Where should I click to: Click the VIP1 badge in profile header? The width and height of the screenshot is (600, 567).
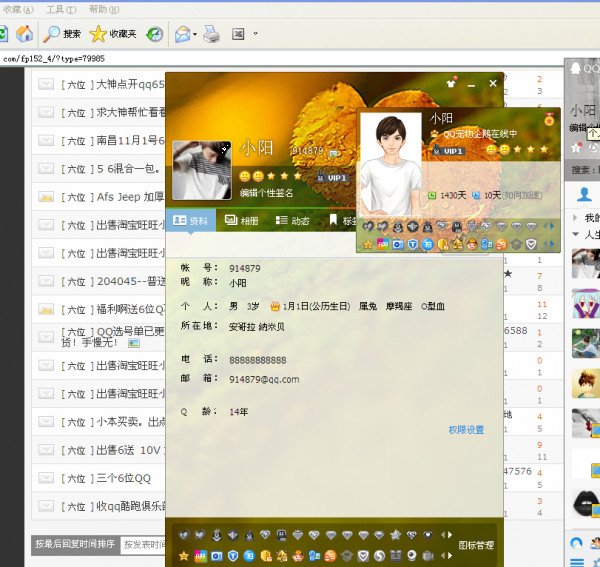tap(332, 178)
